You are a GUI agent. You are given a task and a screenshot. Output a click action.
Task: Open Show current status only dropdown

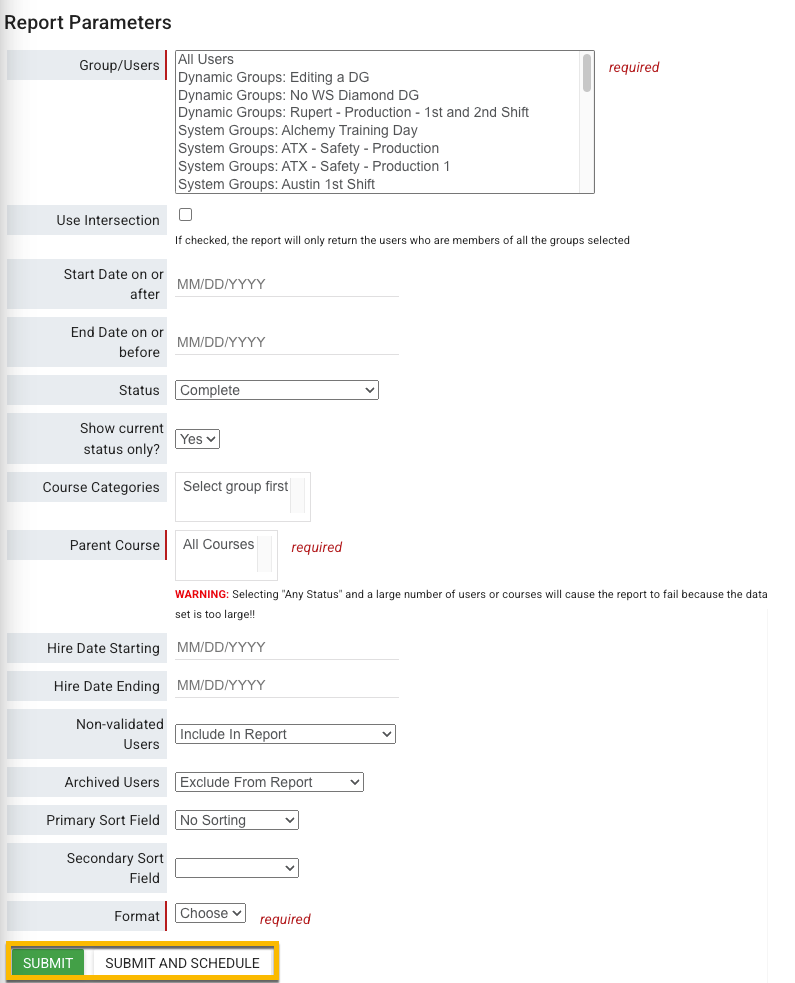(x=197, y=439)
